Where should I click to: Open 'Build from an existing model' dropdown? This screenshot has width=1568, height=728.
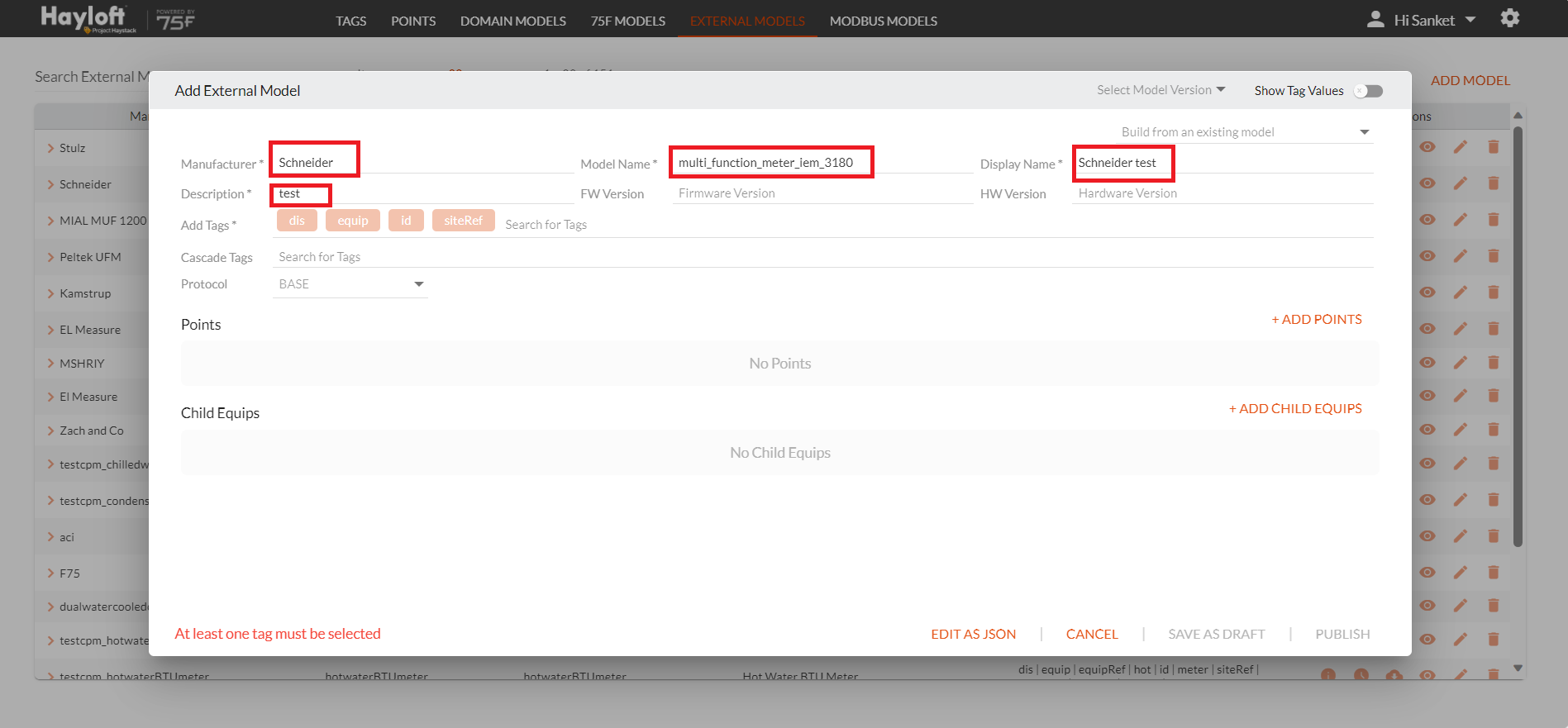tap(1246, 132)
